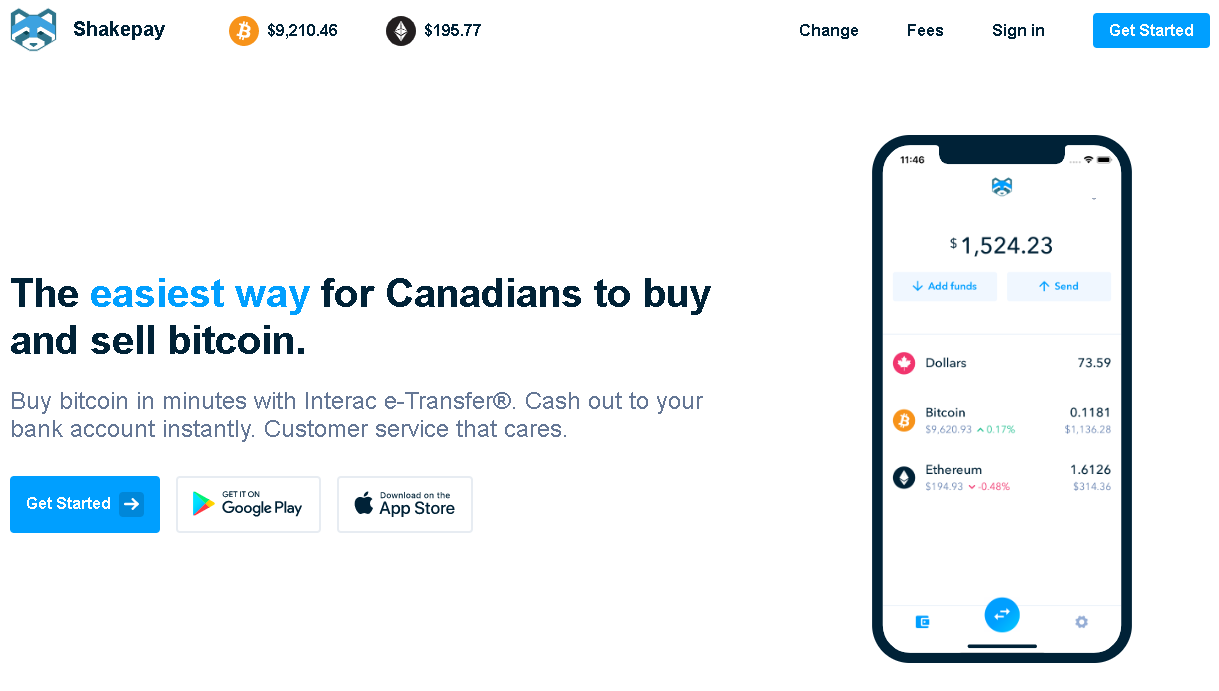
Task: Click the Ethereum icon in header
Action: pos(401,31)
